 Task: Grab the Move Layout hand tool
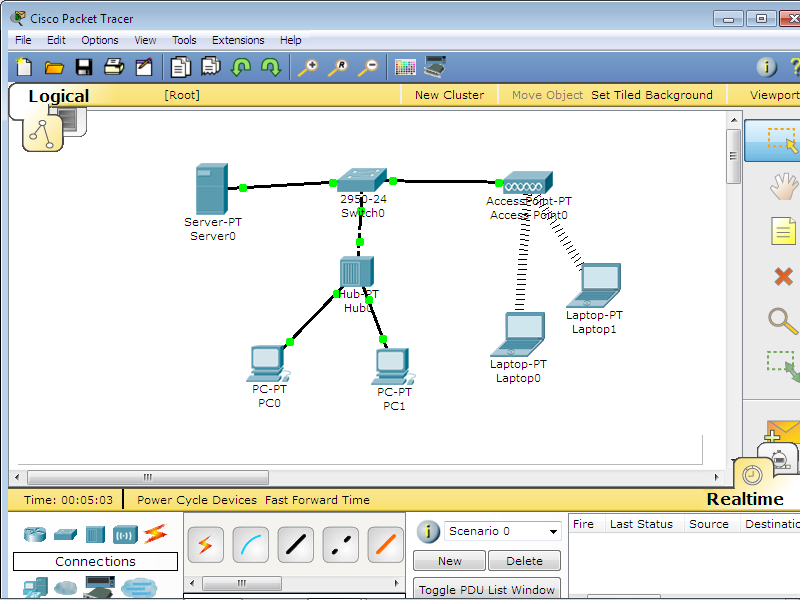[785, 186]
